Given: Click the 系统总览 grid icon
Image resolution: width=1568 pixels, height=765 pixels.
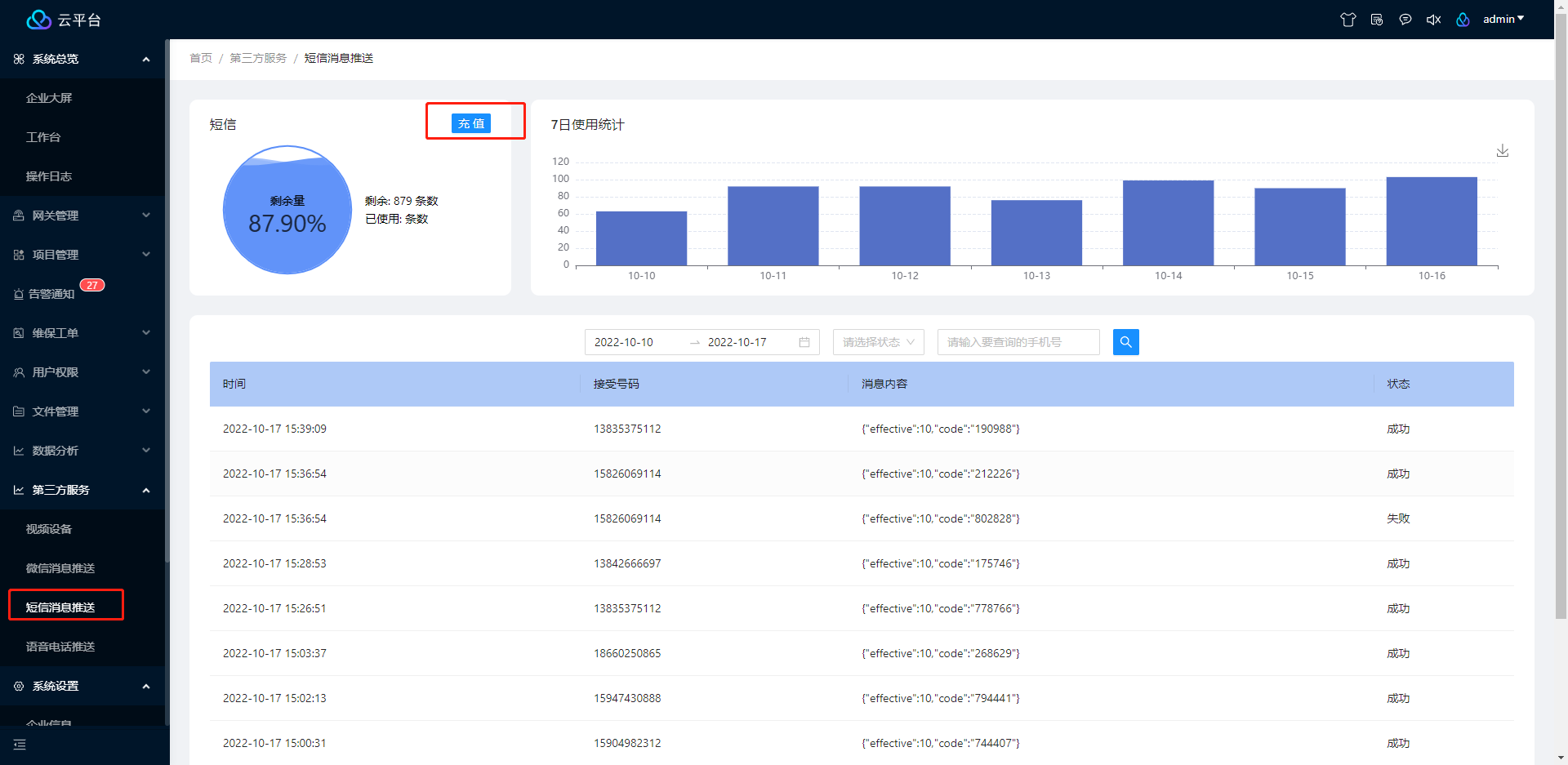Looking at the screenshot, I should (x=19, y=59).
